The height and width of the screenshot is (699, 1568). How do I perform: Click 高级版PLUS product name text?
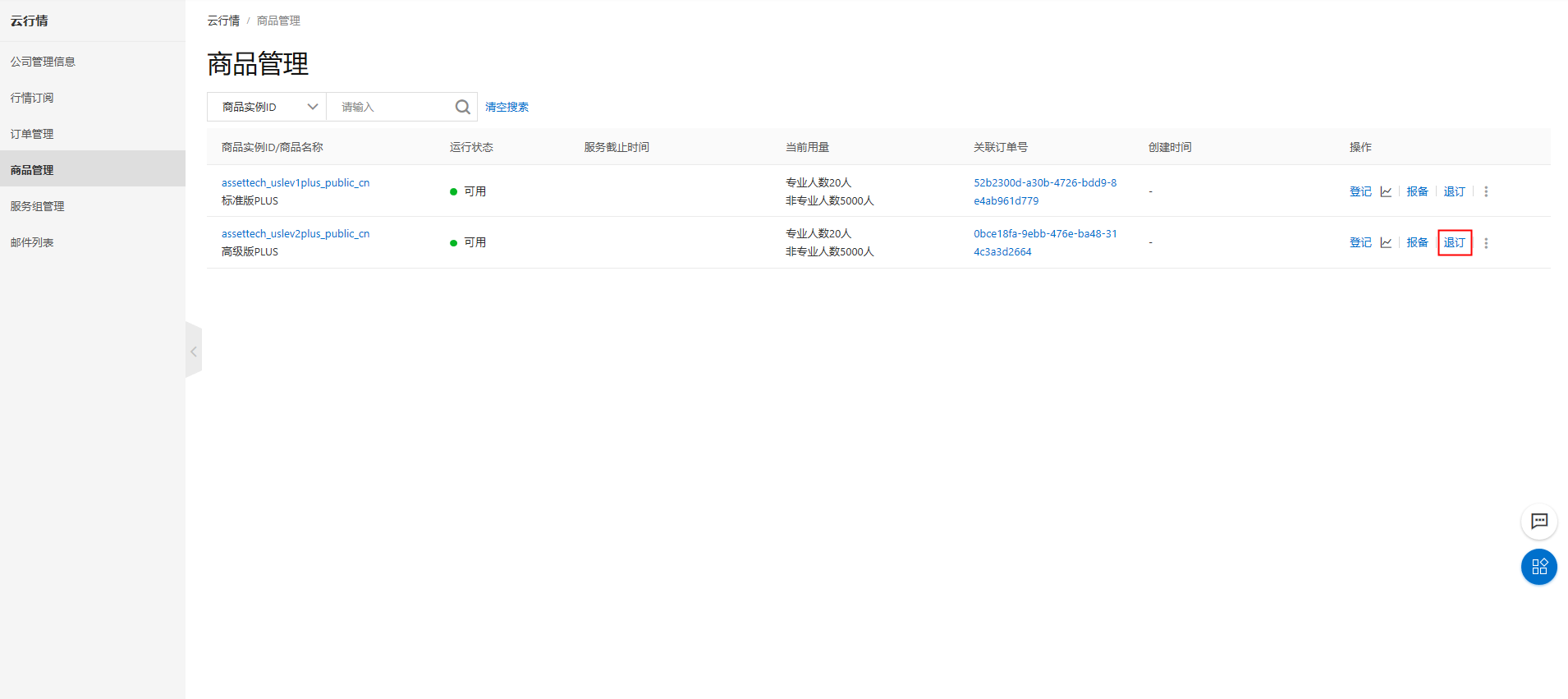pyautogui.click(x=250, y=251)
